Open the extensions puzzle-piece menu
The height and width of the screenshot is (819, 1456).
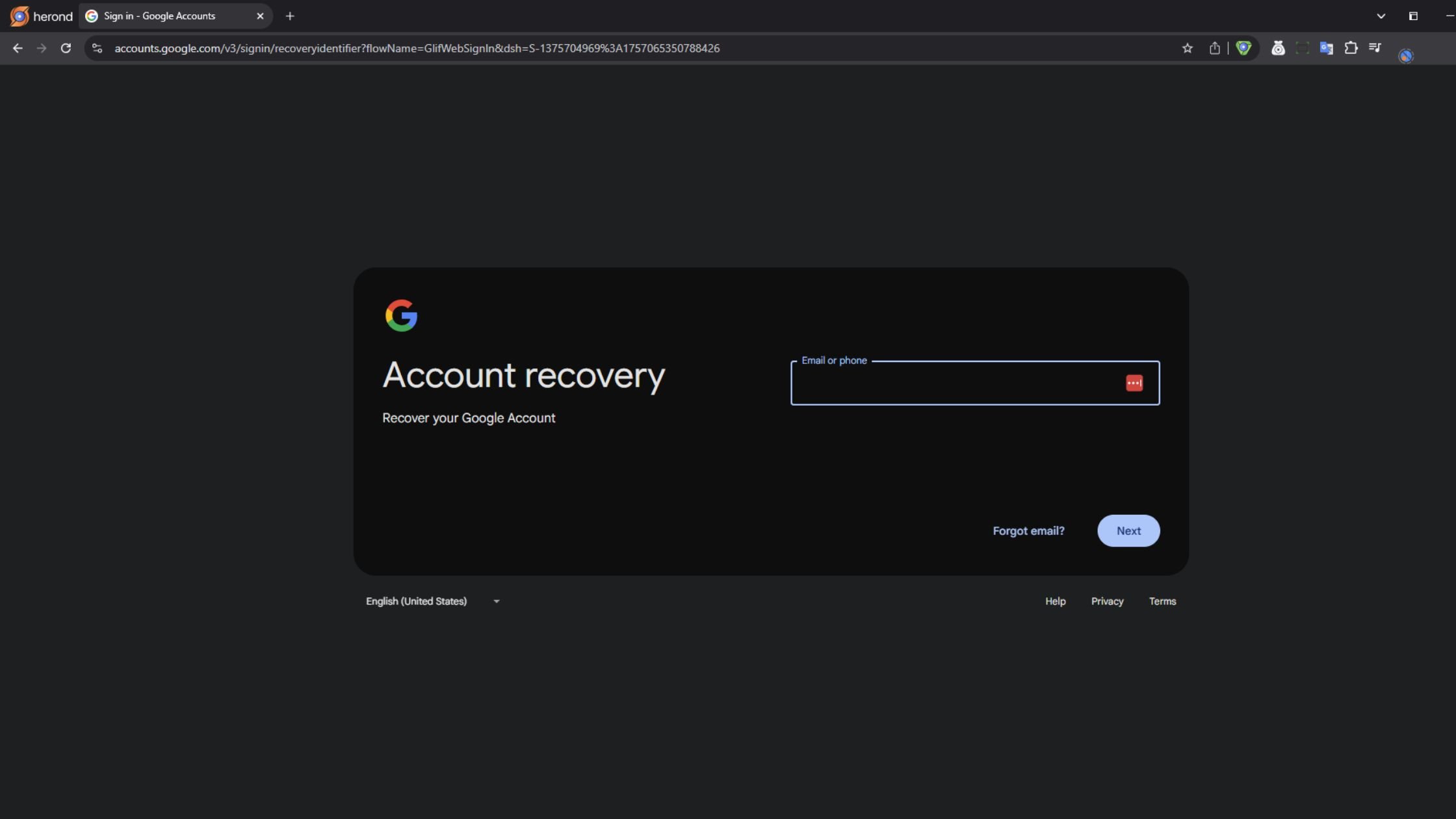[1351, 48]
